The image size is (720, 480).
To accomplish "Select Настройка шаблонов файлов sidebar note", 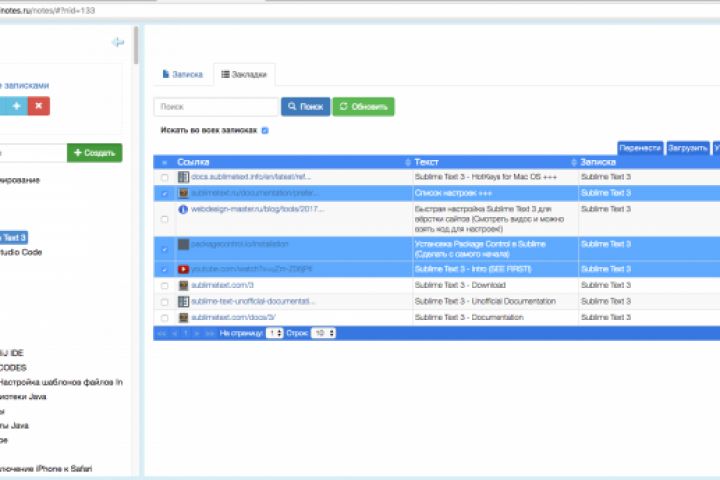I will tap(61, 382).
